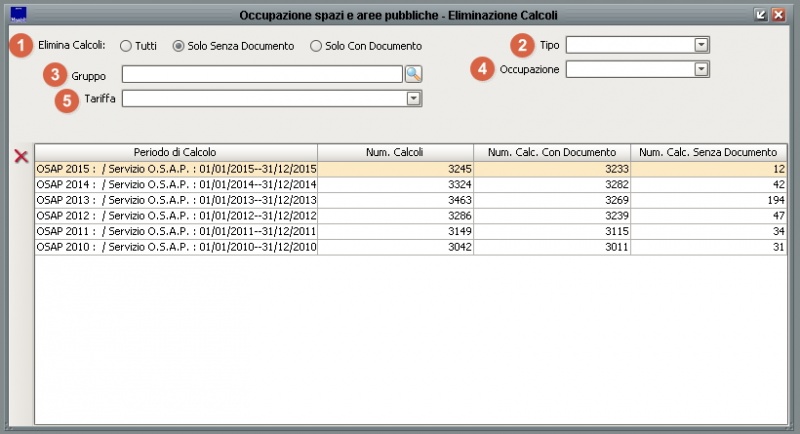Click the 3286 Num. Calcoli cell

(395, 216)
